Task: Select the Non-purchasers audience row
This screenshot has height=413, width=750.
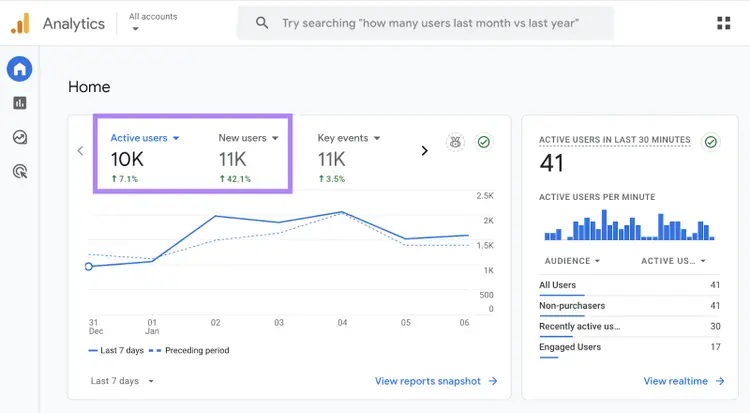Action: (x=629, y=306)
